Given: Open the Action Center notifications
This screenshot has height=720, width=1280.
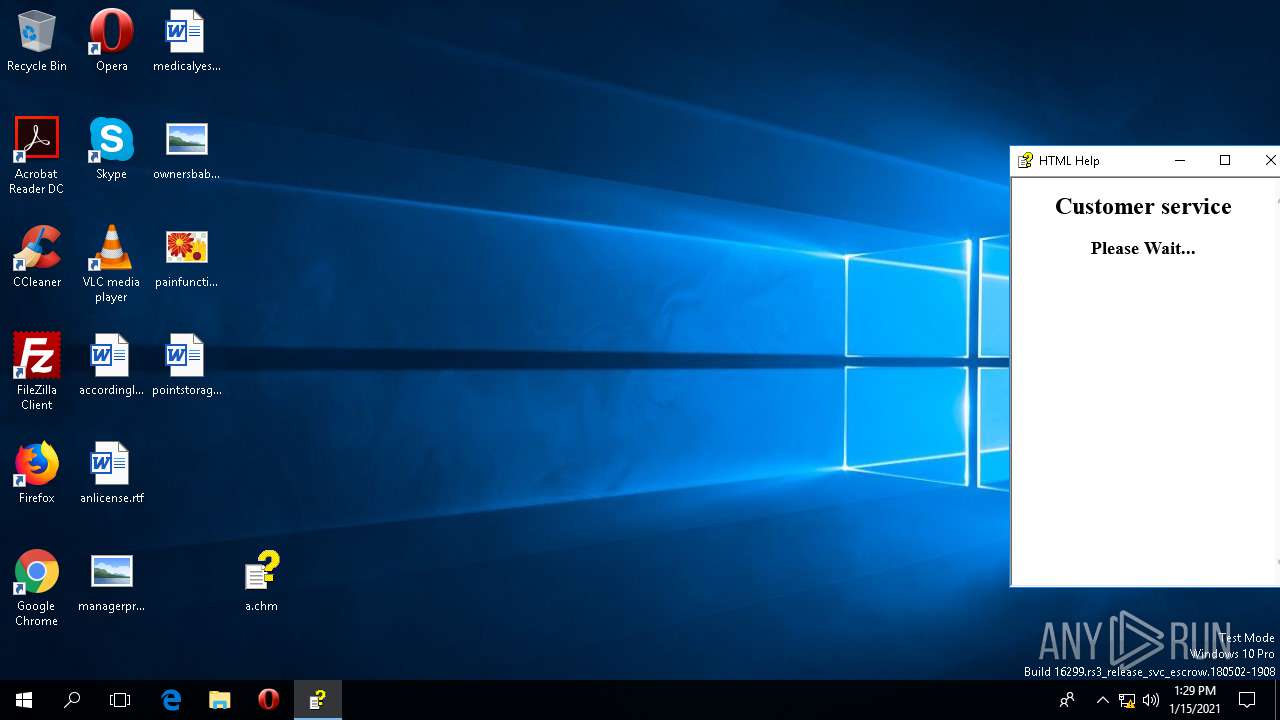Looking at the screenshot, I should 1247,700.
